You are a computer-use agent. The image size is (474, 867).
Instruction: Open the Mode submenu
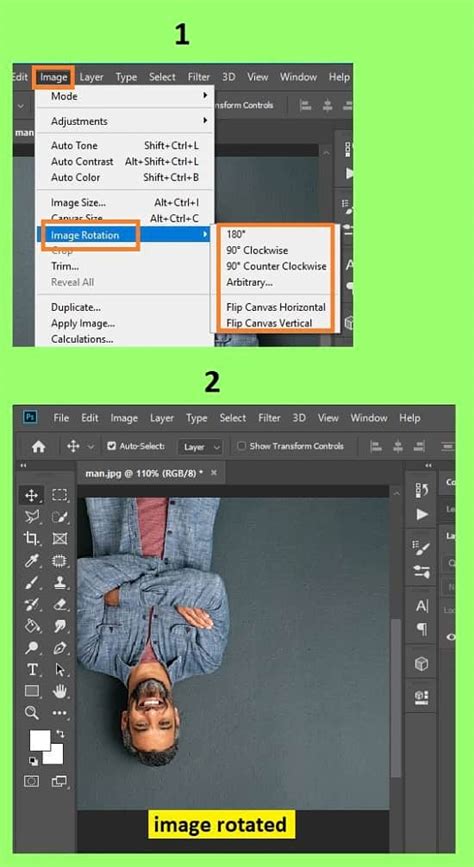[124, 96]
